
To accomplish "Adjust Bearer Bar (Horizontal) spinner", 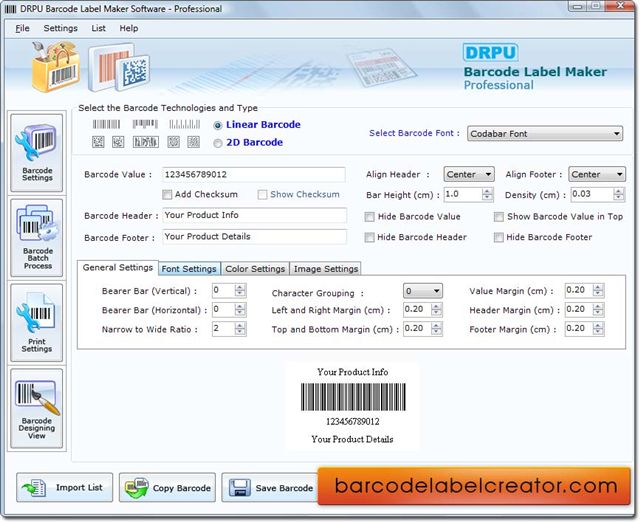I will tap(240, 309).
